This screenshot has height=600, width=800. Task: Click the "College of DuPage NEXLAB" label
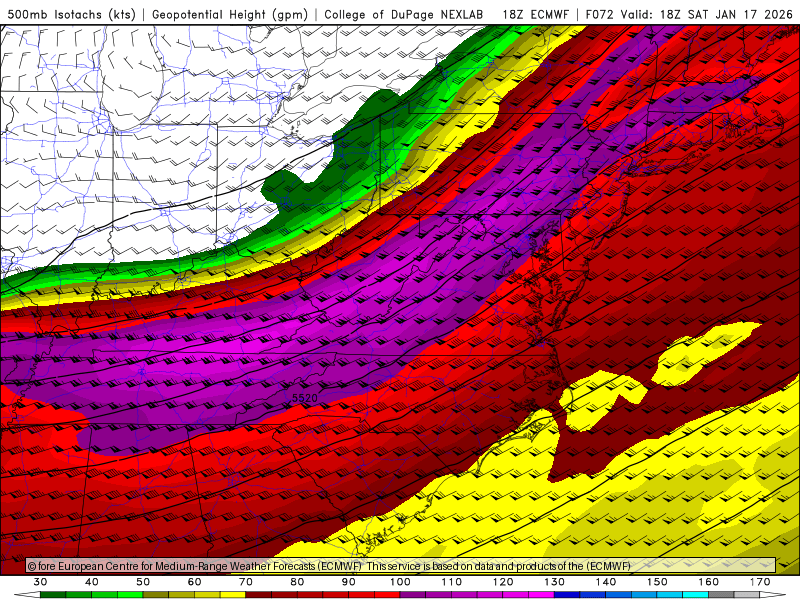pyautogui.click(x=404, y=15)
